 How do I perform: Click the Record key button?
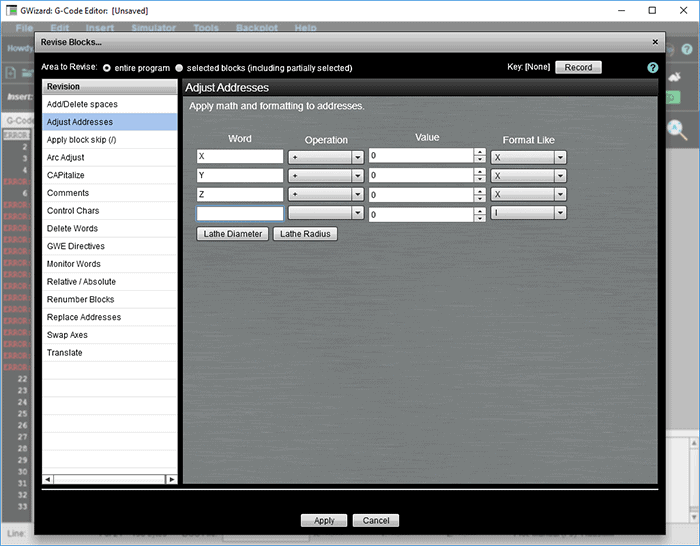578,67
